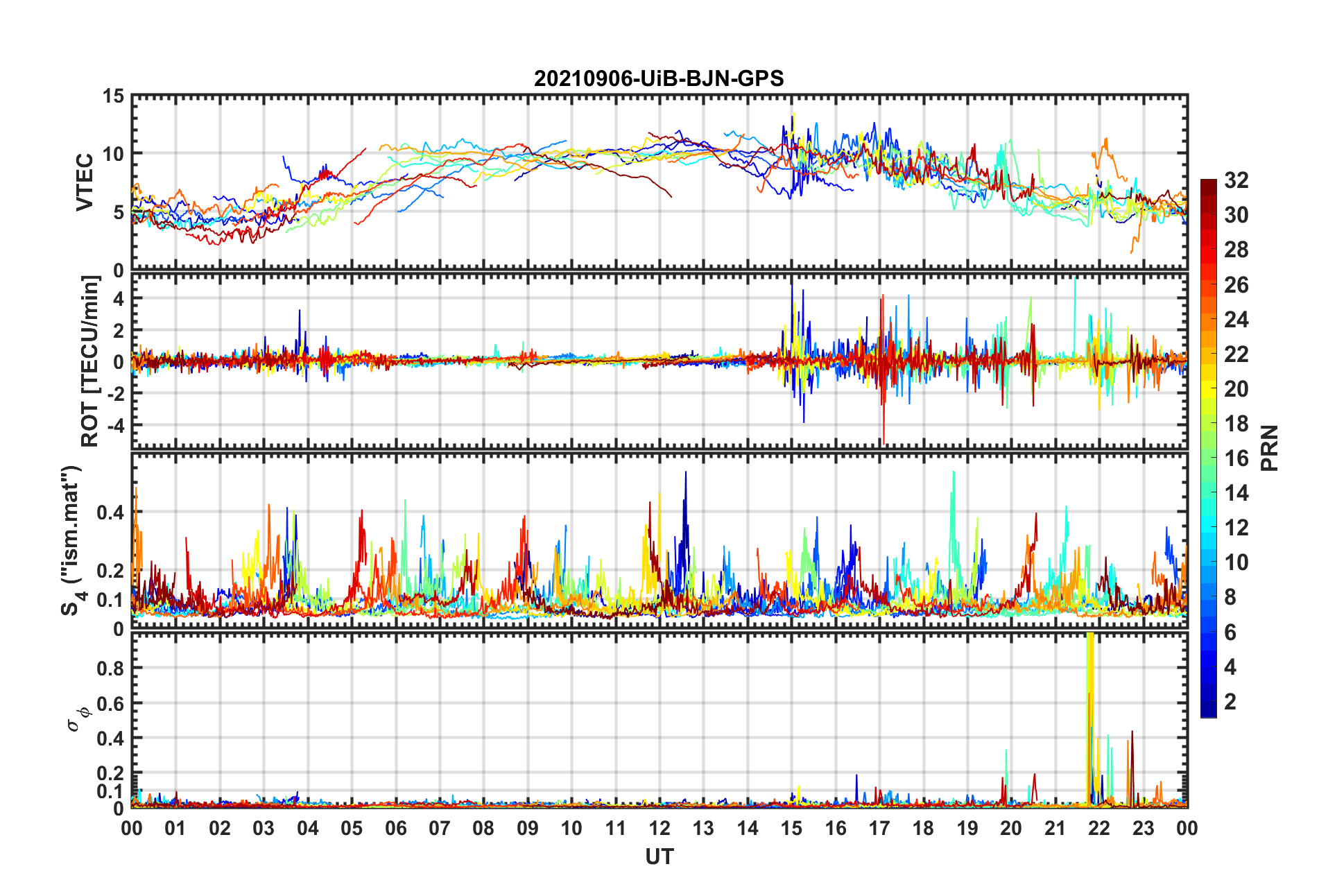The width and height of the screenshot is (1319, 896).
Task: Click the 0.6 tick on sigma phi axis
Action: click(x=111, y=703)
